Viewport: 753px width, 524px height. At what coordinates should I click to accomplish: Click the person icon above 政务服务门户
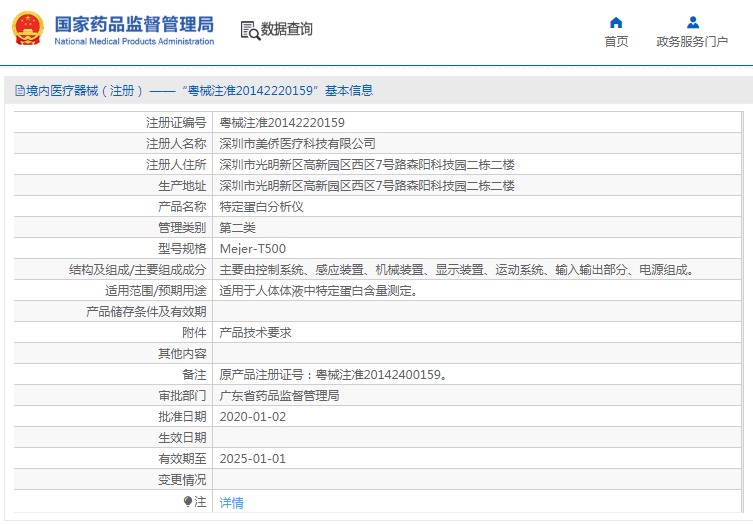[x=692, y=22]
